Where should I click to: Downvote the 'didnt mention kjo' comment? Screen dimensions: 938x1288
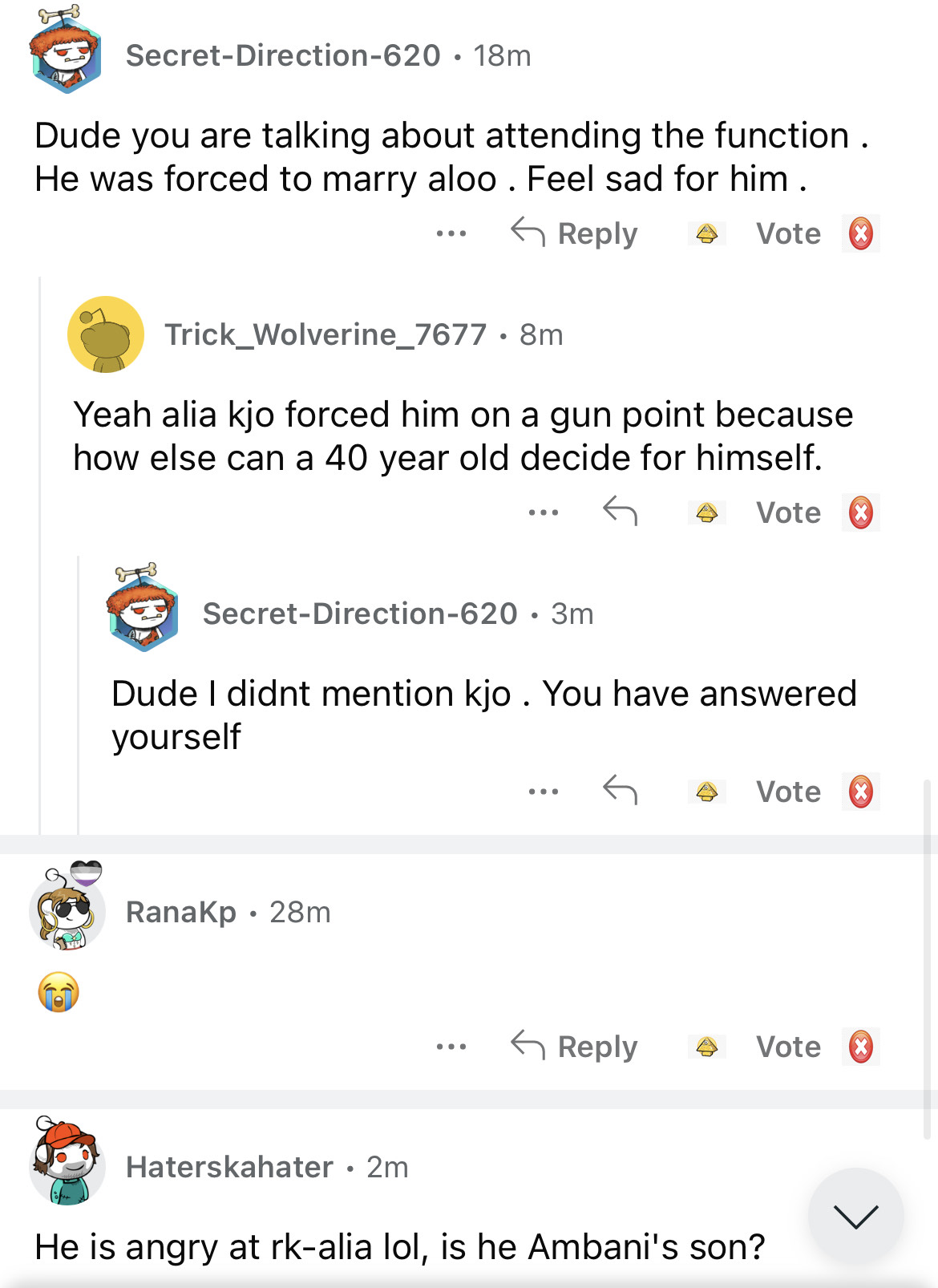[861, 792]
